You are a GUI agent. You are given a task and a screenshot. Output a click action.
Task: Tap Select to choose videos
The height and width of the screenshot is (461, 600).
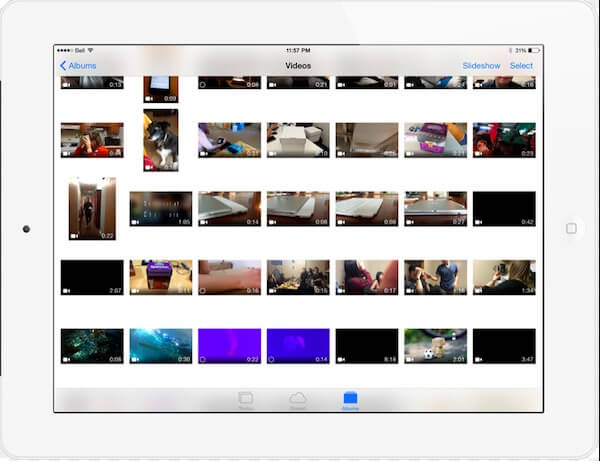pyautogui.click(x=521, y=66)
